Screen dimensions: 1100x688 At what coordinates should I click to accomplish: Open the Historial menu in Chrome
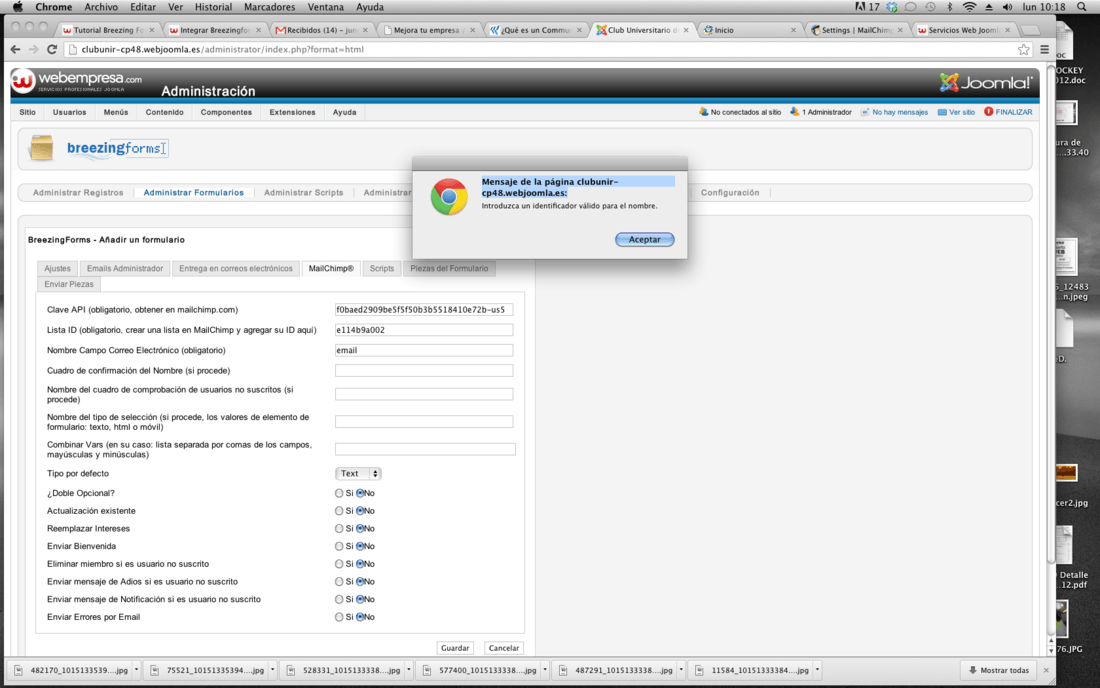[x=213, y=7]
